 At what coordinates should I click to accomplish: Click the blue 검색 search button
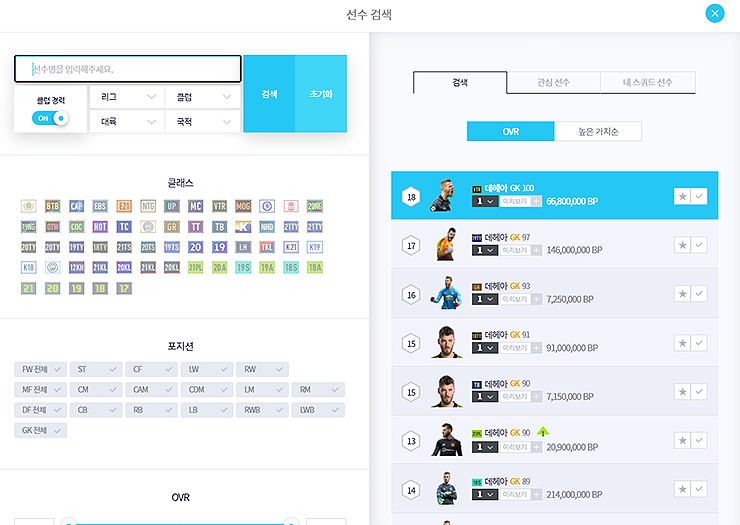pos(269,93)
